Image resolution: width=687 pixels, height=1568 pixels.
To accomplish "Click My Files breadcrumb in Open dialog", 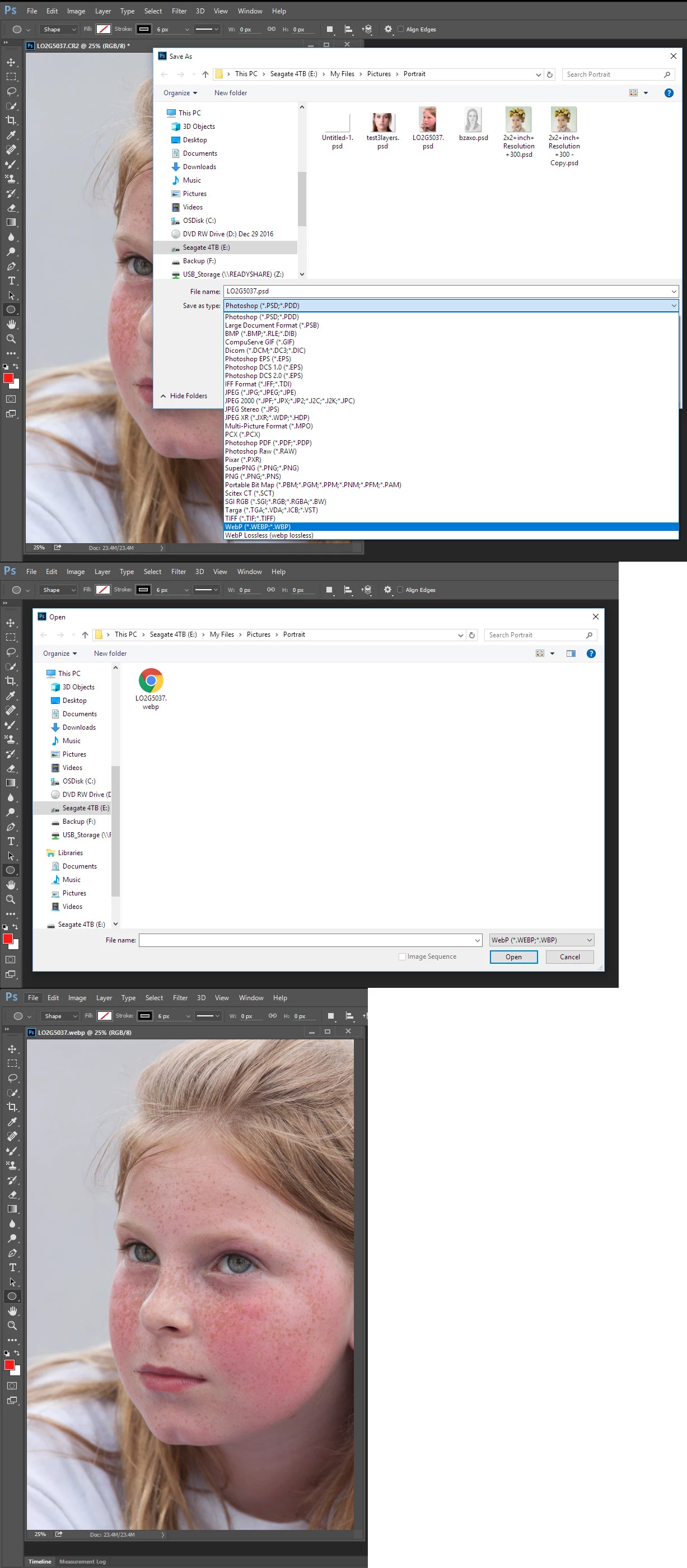I will click(222, 635).
